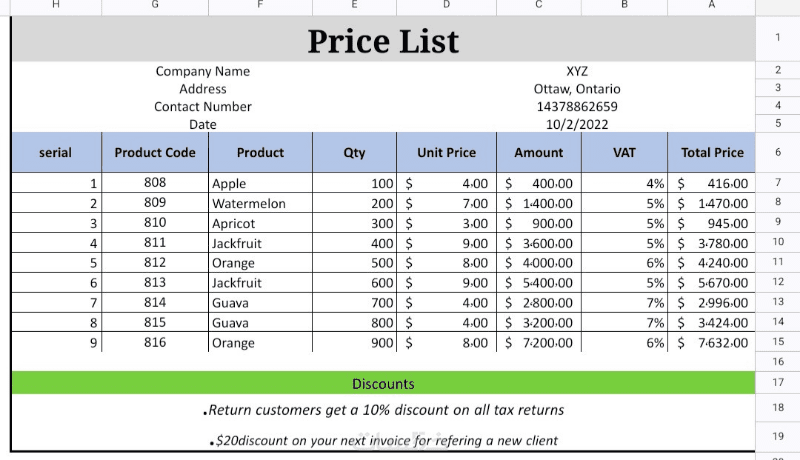Select column H header
Viewport: 800px width, 460px height.
click(55, 5)
